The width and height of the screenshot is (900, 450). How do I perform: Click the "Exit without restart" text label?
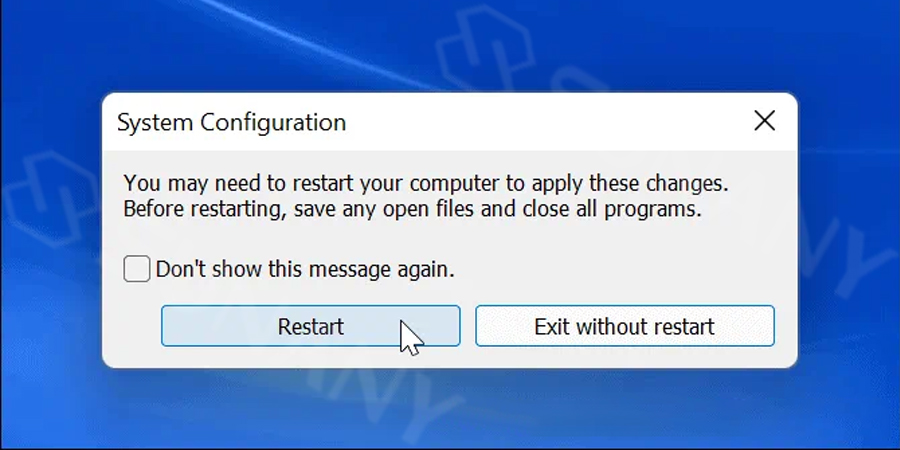pos(624,327)
